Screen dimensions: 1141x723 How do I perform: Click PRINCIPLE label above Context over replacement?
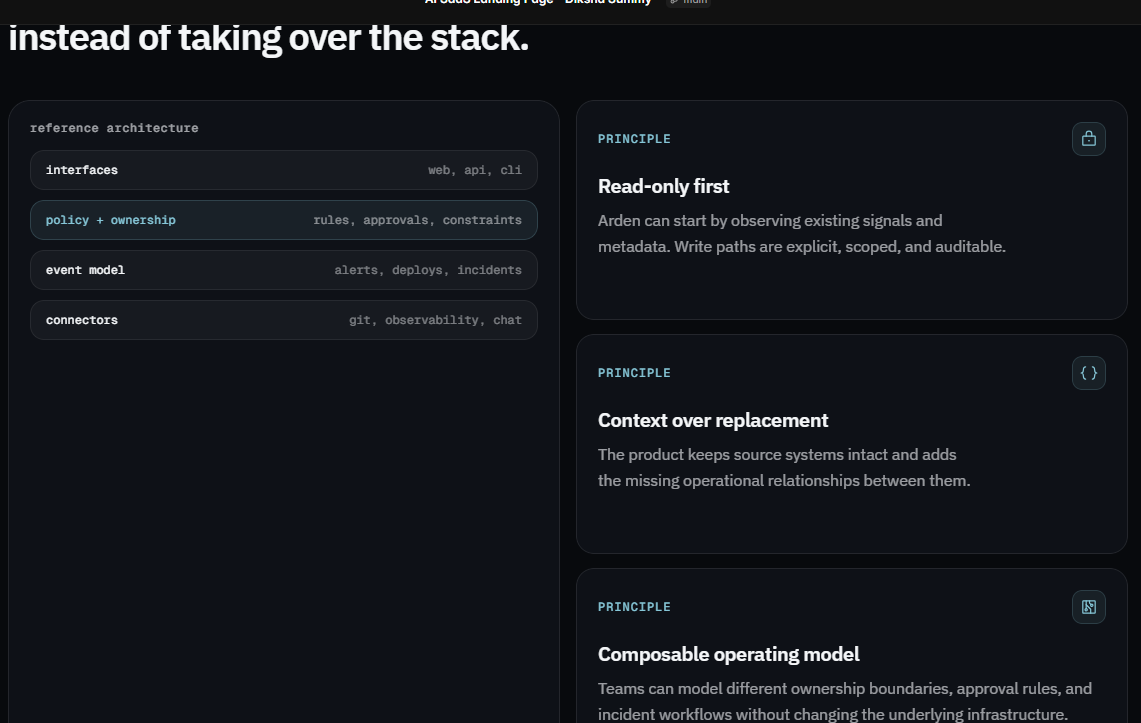click(x=635, y=373)
